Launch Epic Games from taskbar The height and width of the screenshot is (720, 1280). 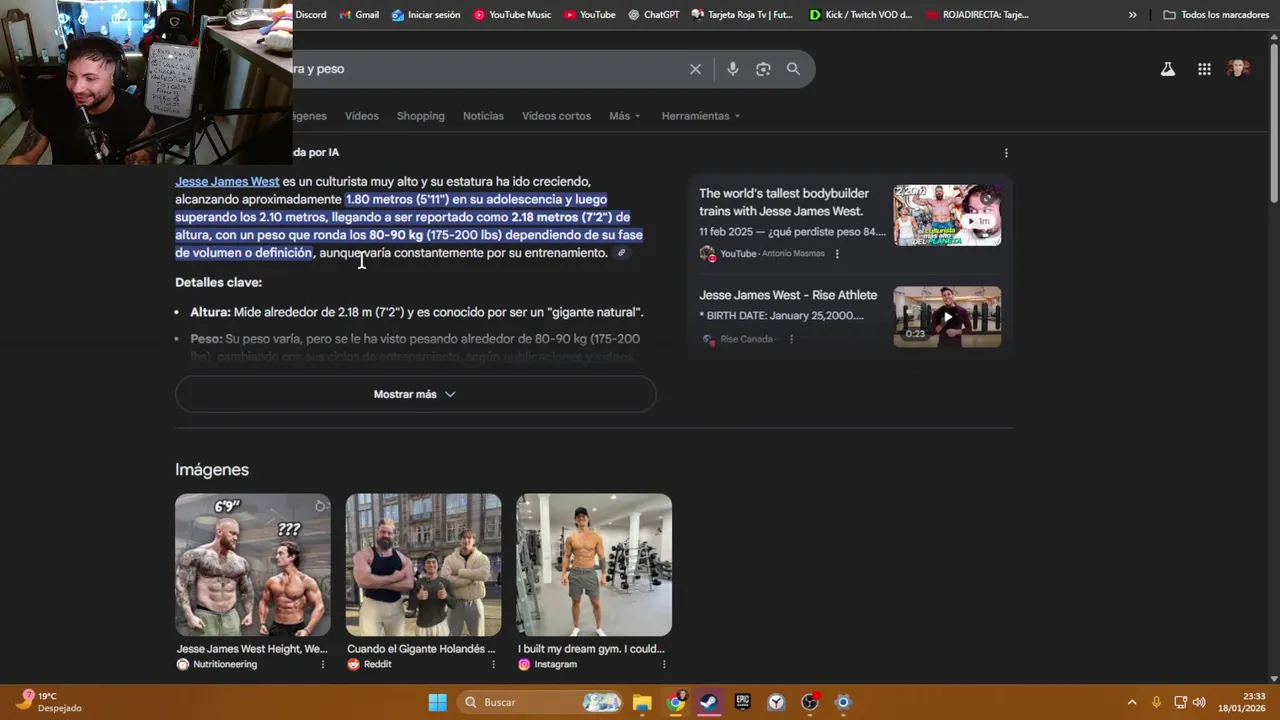(742, 702)
